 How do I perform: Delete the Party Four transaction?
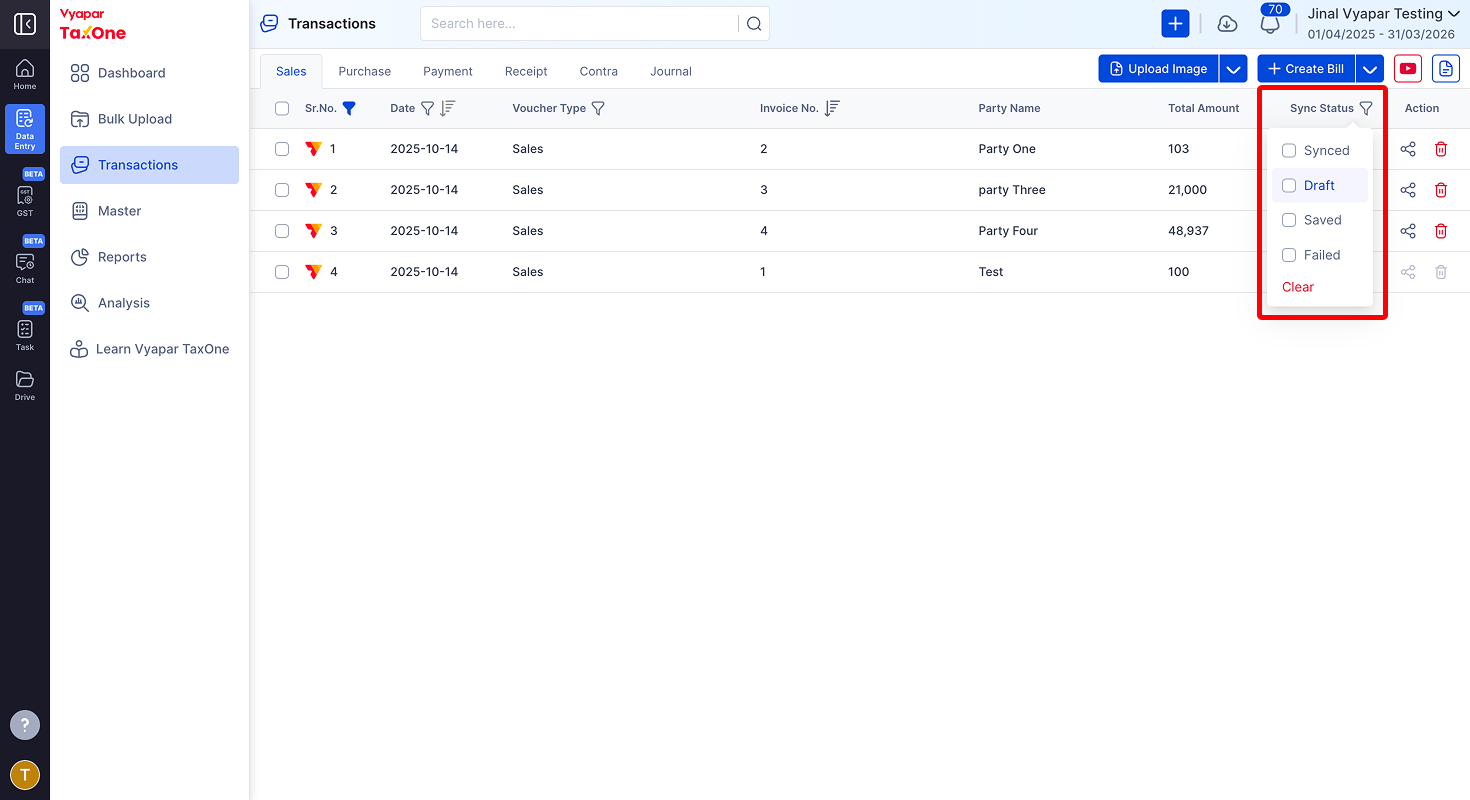1441,231
